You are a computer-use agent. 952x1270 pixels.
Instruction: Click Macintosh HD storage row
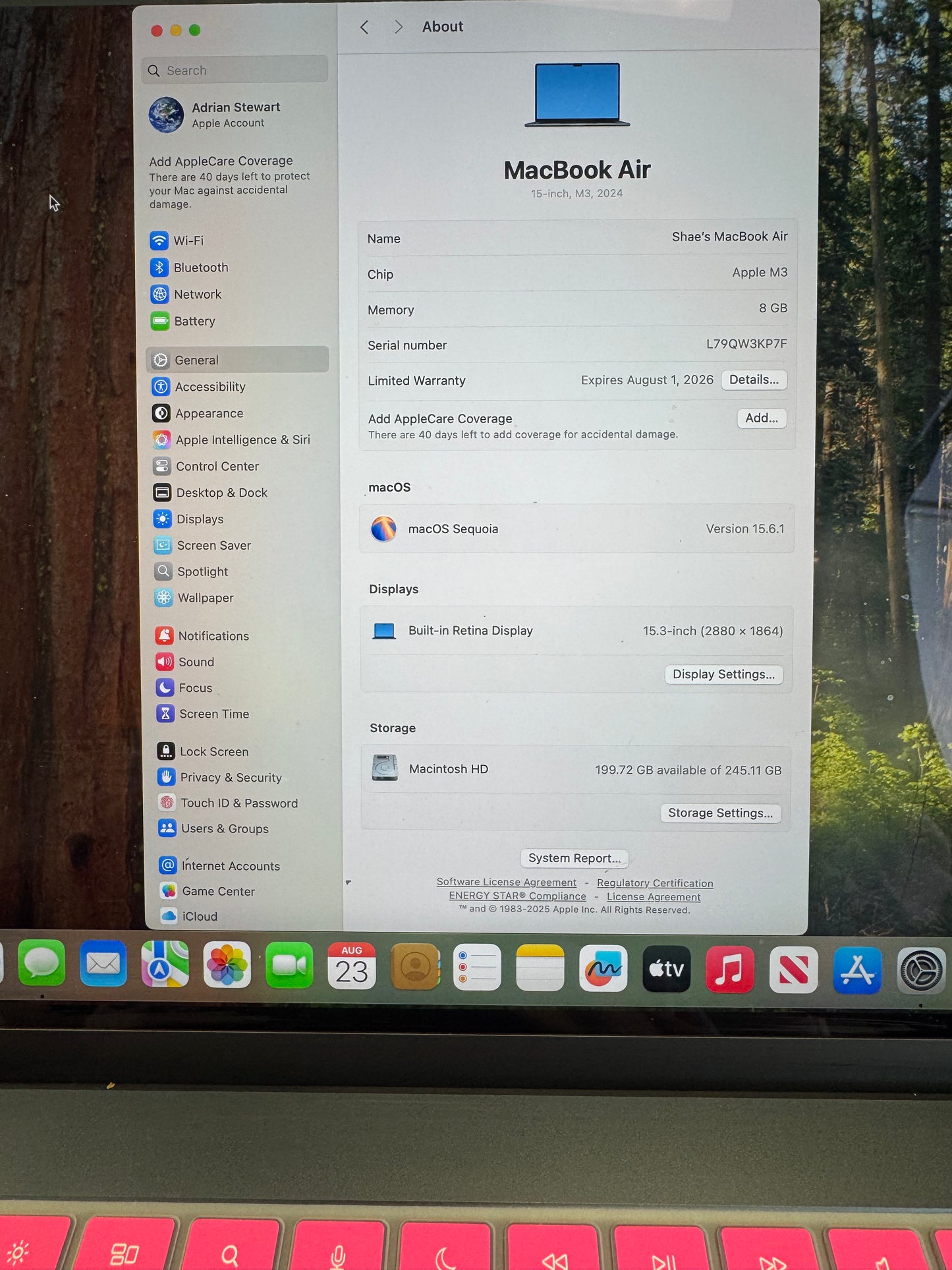pos(576,769)
